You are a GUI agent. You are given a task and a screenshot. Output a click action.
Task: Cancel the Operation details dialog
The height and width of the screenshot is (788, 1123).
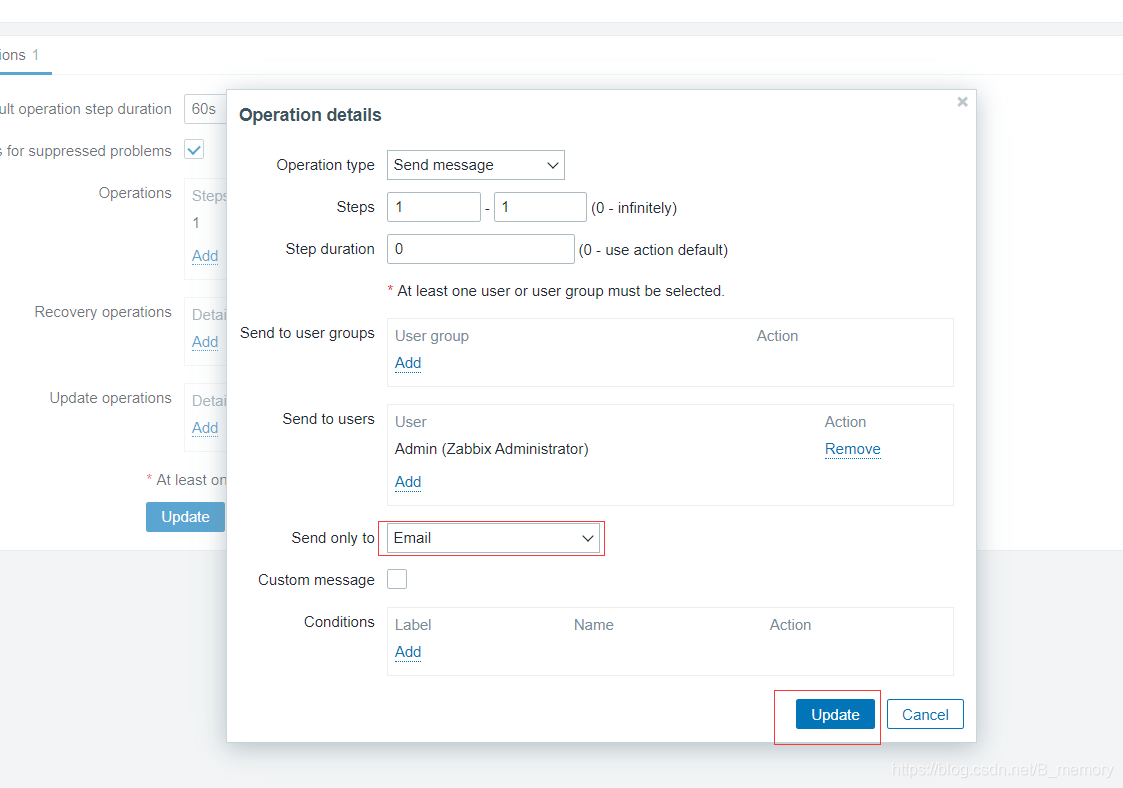pyautogui.click(x=925, y=714)
